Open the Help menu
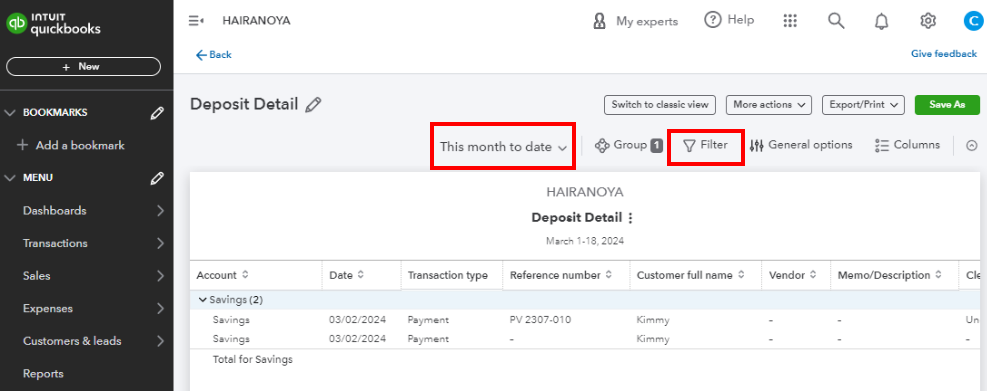 [x=729, y=20]
